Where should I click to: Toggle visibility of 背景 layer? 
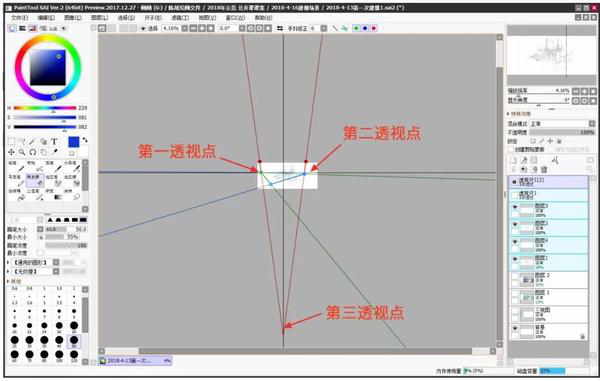click(x=515, y=328)
